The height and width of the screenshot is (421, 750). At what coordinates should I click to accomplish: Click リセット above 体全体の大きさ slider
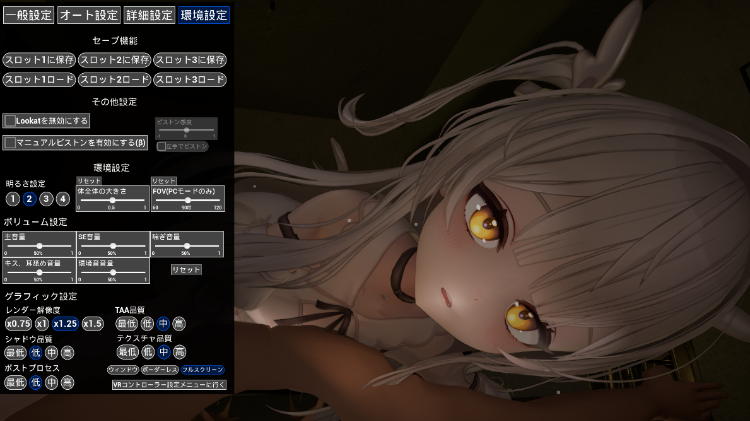coord(89,181)
